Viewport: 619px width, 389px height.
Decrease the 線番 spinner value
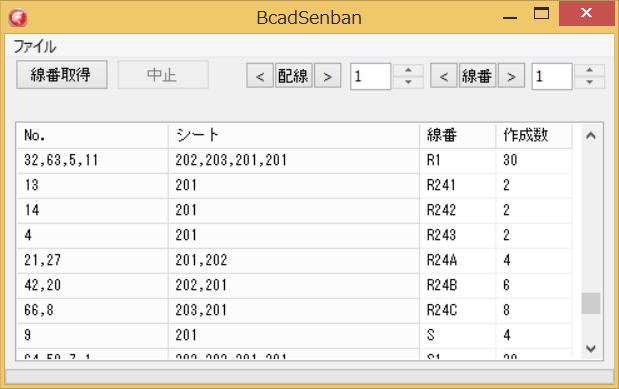coord(590,82)
